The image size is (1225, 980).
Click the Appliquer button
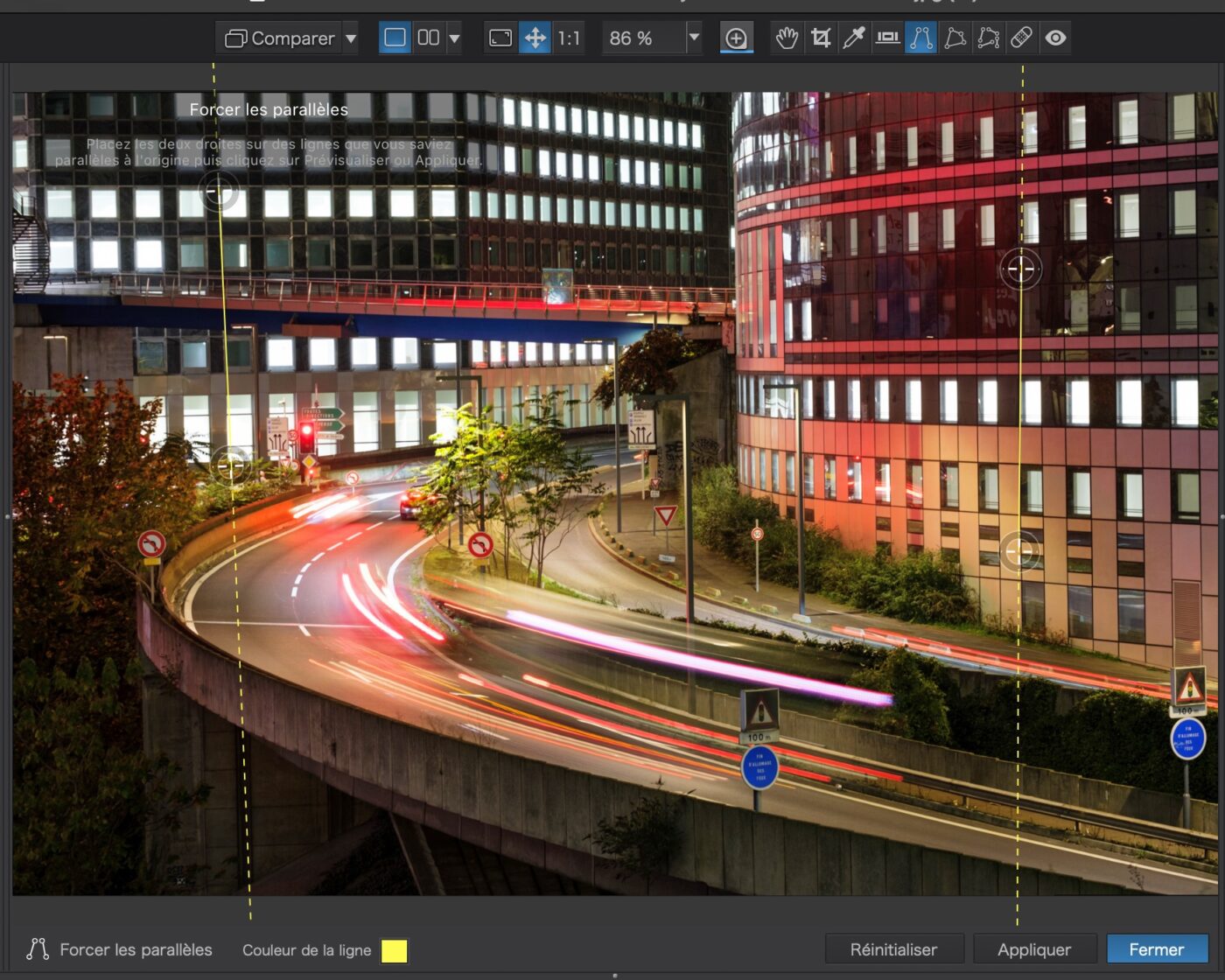click(1033, 949)
